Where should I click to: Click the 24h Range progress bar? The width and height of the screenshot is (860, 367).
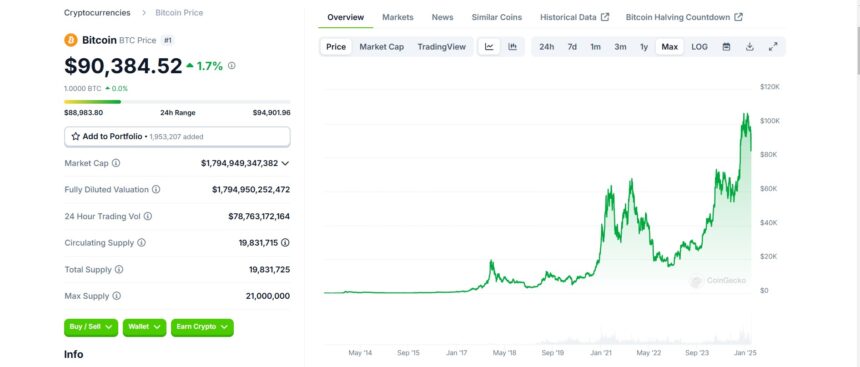click(x=177, y=101)
